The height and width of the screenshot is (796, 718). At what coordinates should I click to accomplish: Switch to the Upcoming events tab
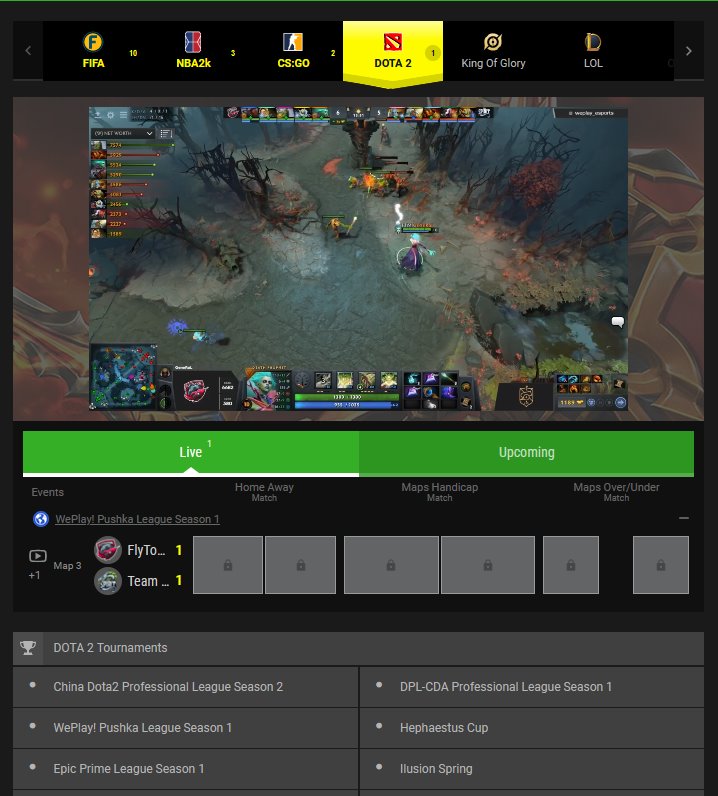(527, 453)
